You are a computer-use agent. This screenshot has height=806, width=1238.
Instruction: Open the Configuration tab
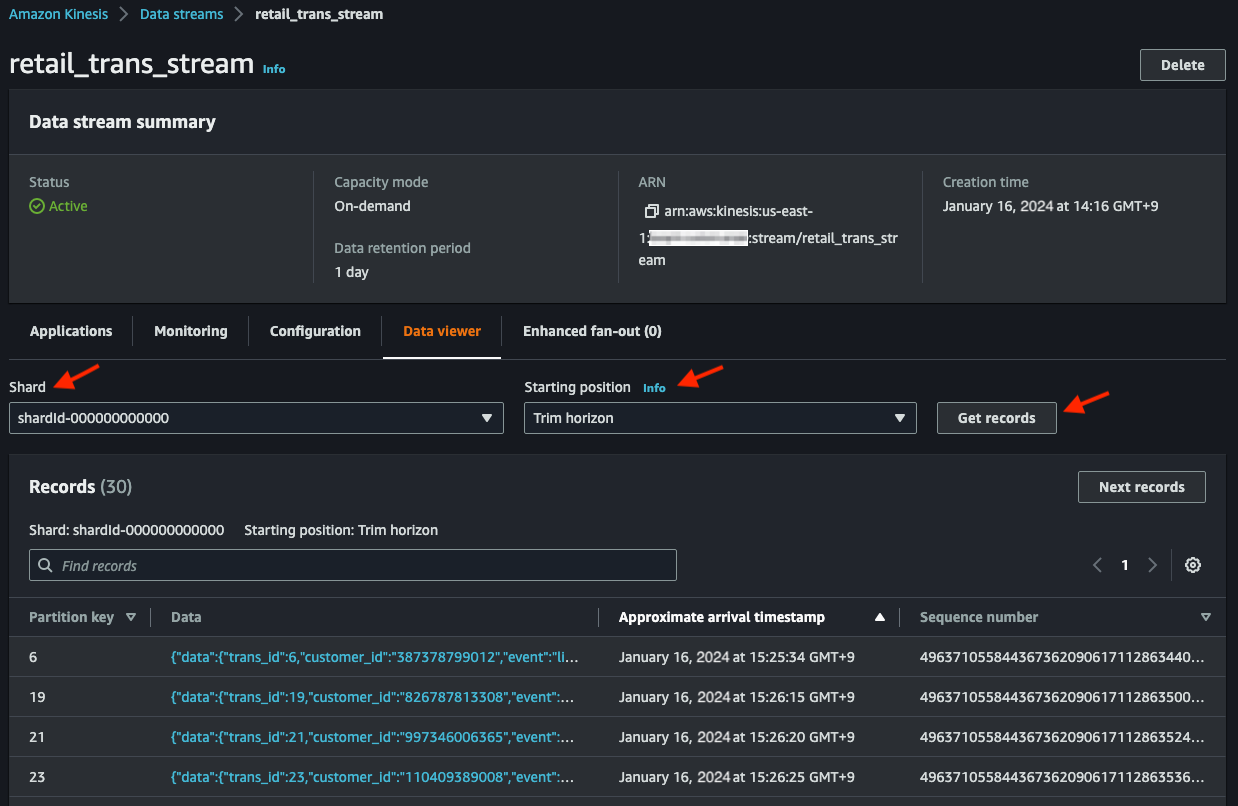click(315, 331)
